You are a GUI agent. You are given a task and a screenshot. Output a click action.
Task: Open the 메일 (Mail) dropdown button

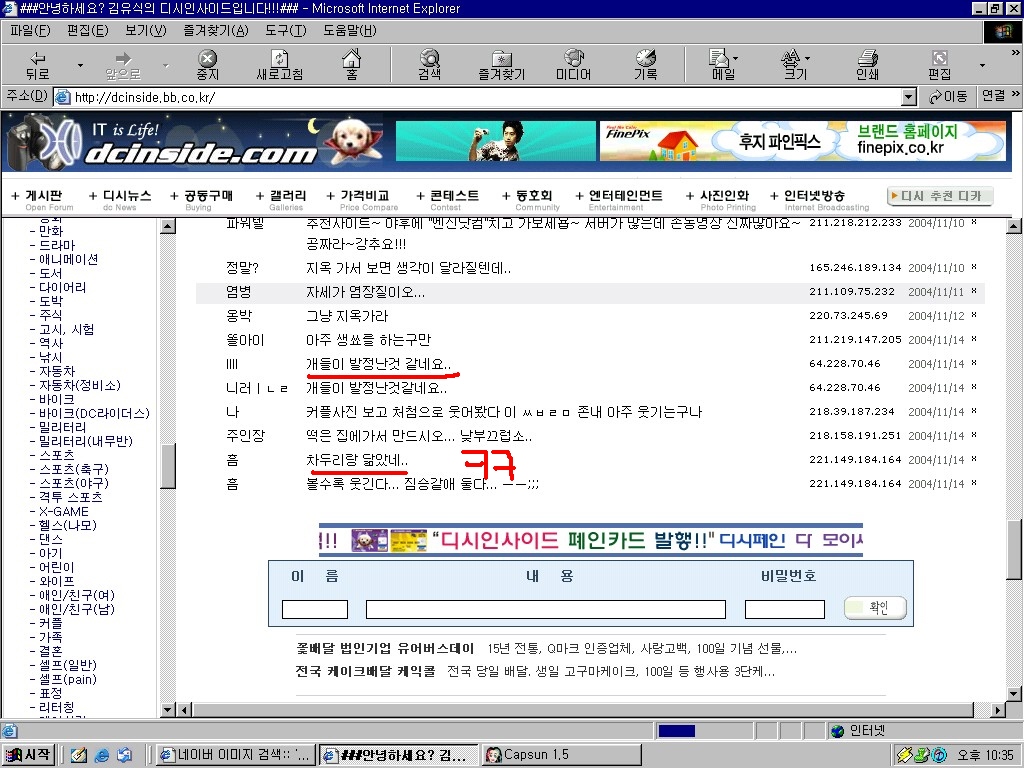pos(724,65)
